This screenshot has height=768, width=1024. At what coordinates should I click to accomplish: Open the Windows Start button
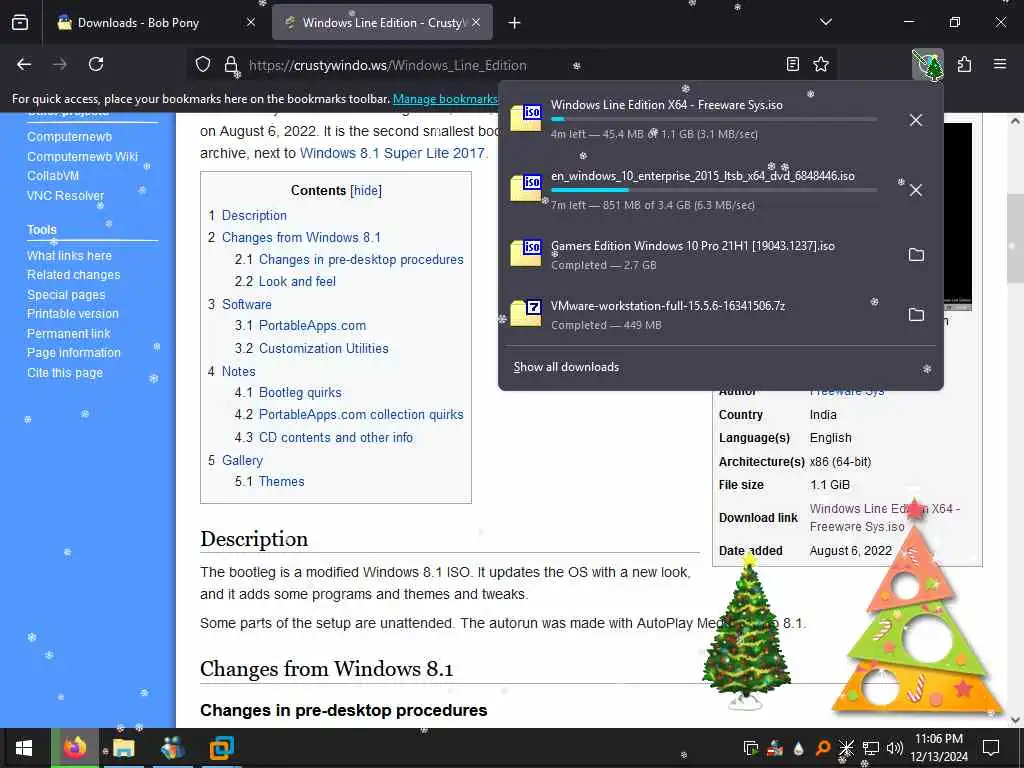[24, 748]
